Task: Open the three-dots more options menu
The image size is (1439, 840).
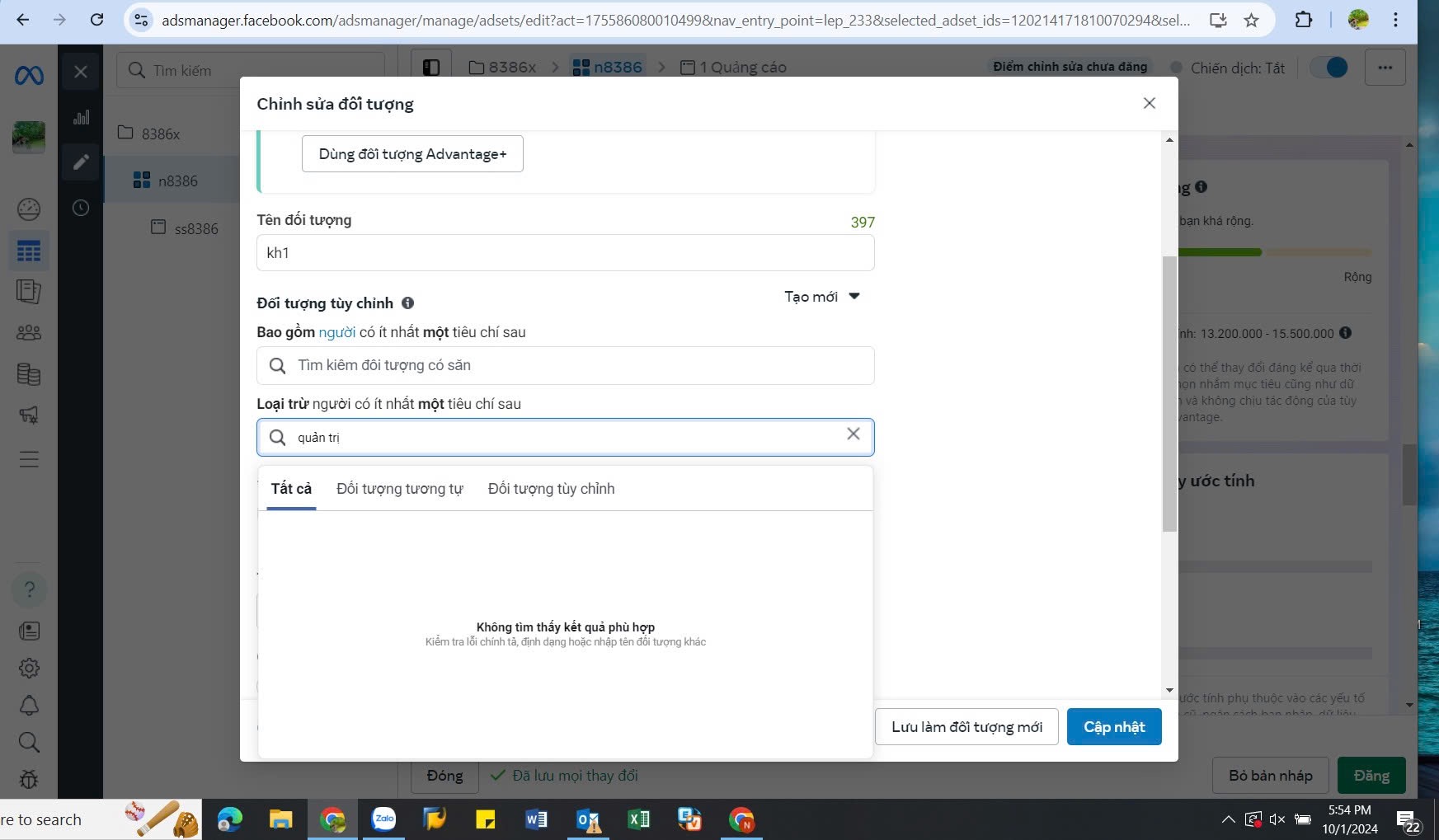Action: point(1385,68)
